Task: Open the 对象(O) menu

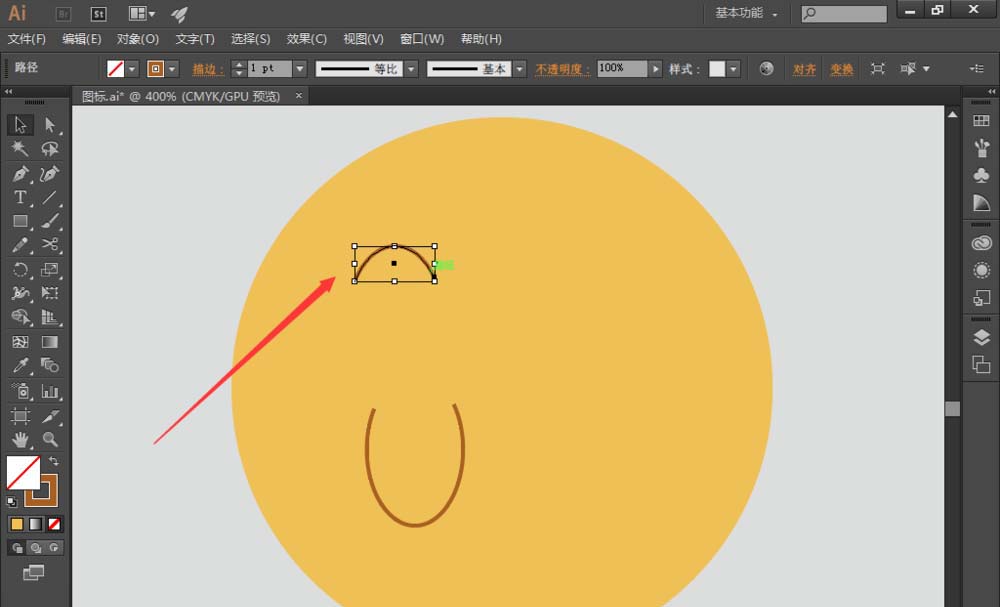Action: (138, 39)
